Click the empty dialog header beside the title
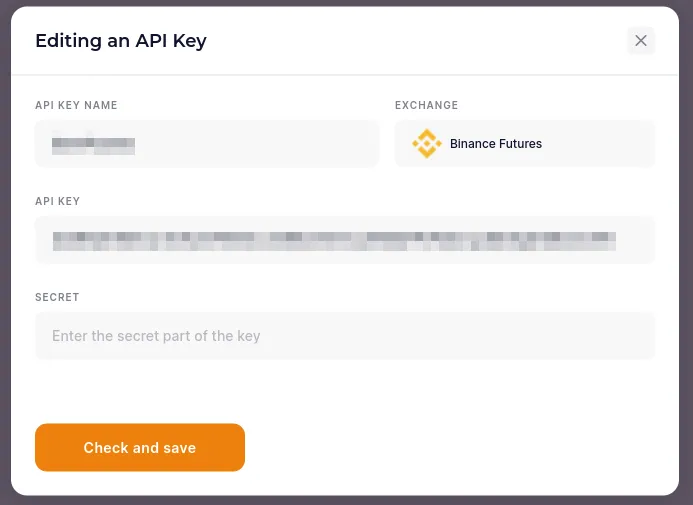This screenshot has height=505, width=693. [420, 41]
